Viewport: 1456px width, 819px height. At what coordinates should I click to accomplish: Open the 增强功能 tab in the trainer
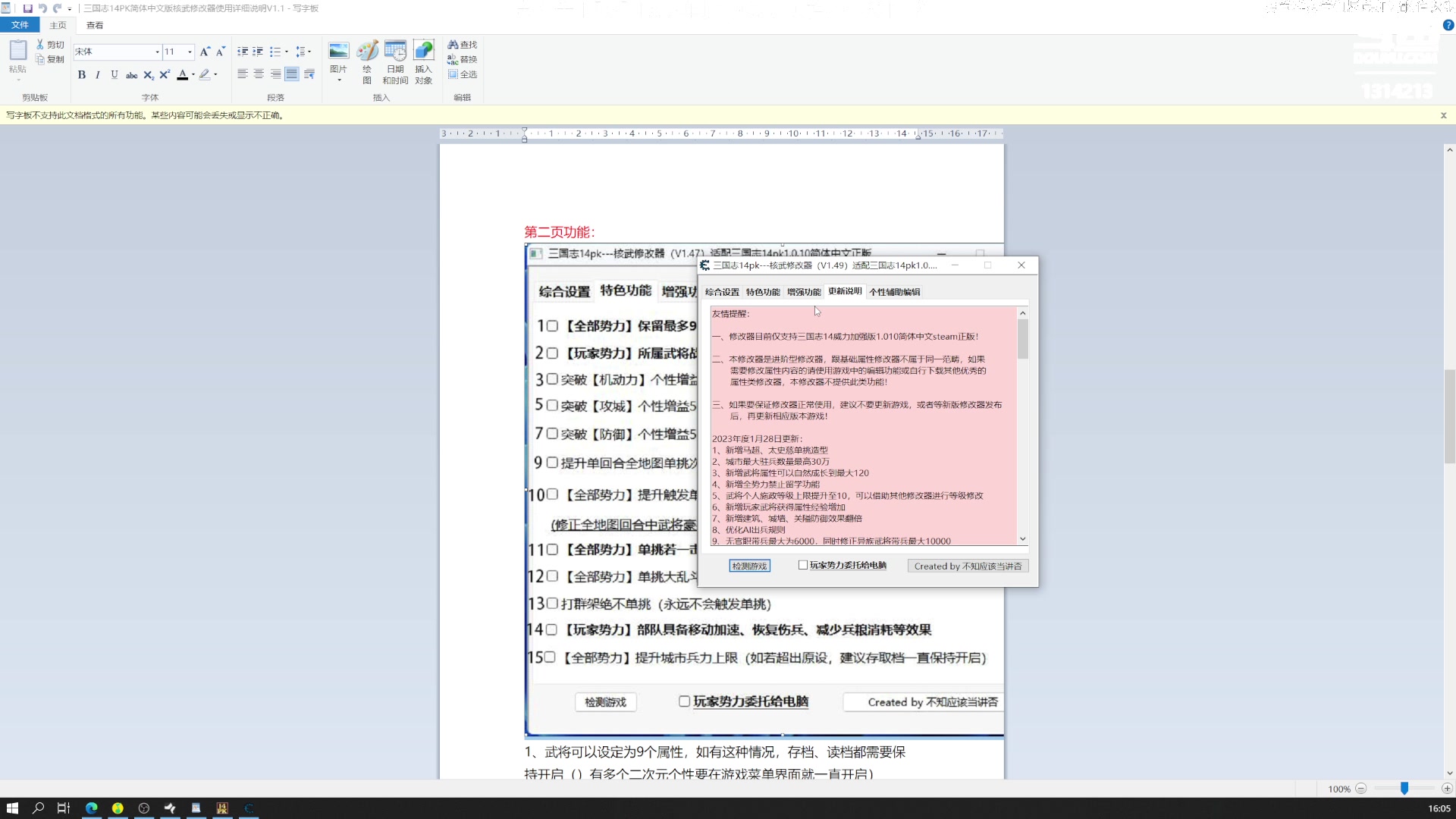click(x=804, y=292)
